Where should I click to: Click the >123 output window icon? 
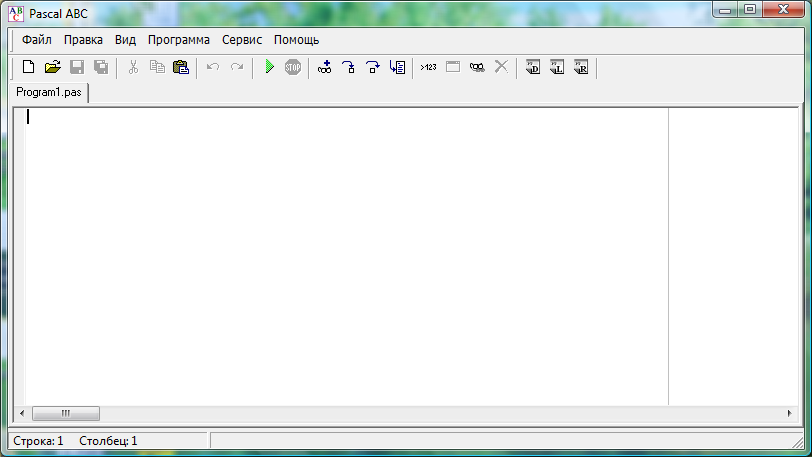(x=428, y=67)
